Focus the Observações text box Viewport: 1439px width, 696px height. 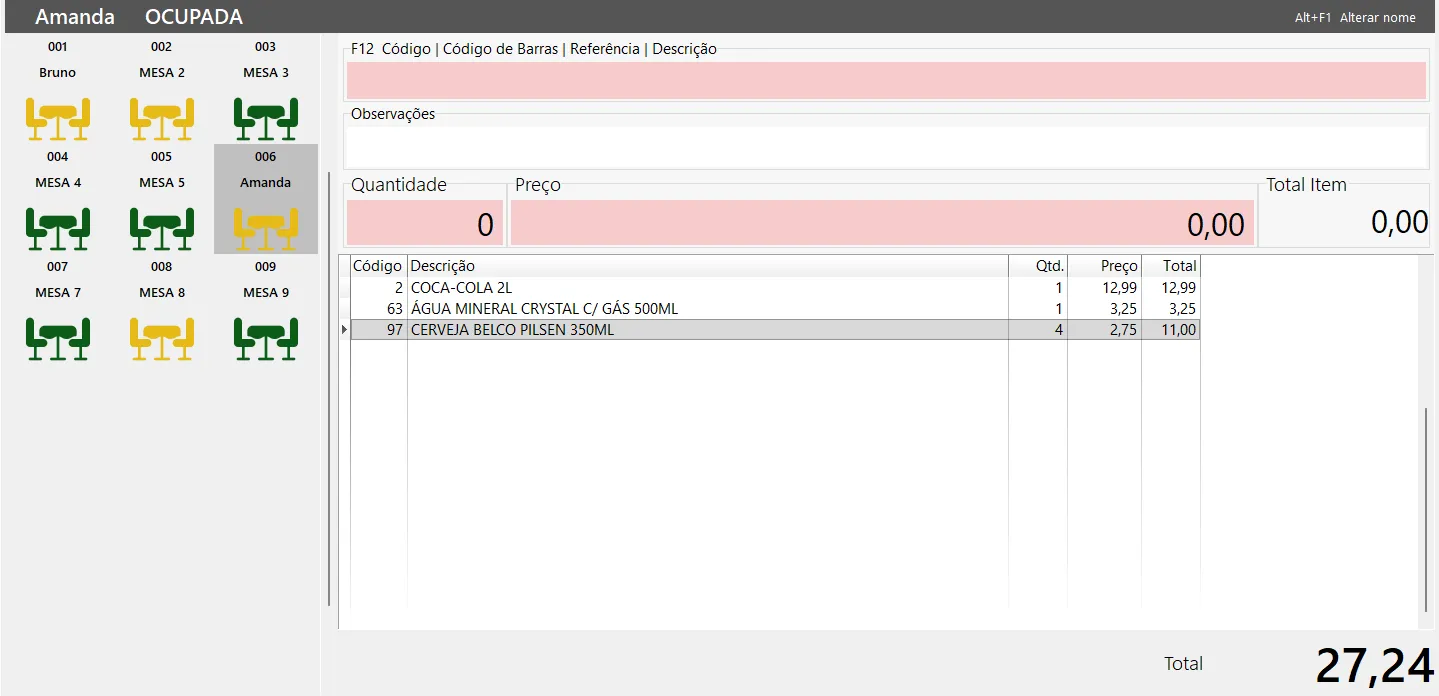pyautogui.click(x=886, y=146)
